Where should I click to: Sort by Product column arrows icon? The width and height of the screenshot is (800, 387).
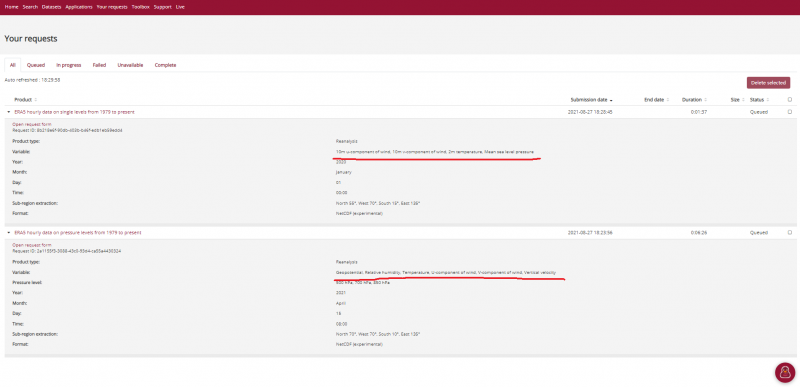tap(35, 100)
